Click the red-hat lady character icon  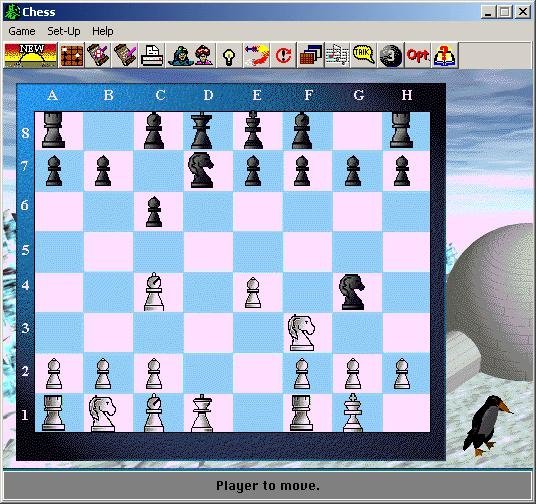[204, 55]
